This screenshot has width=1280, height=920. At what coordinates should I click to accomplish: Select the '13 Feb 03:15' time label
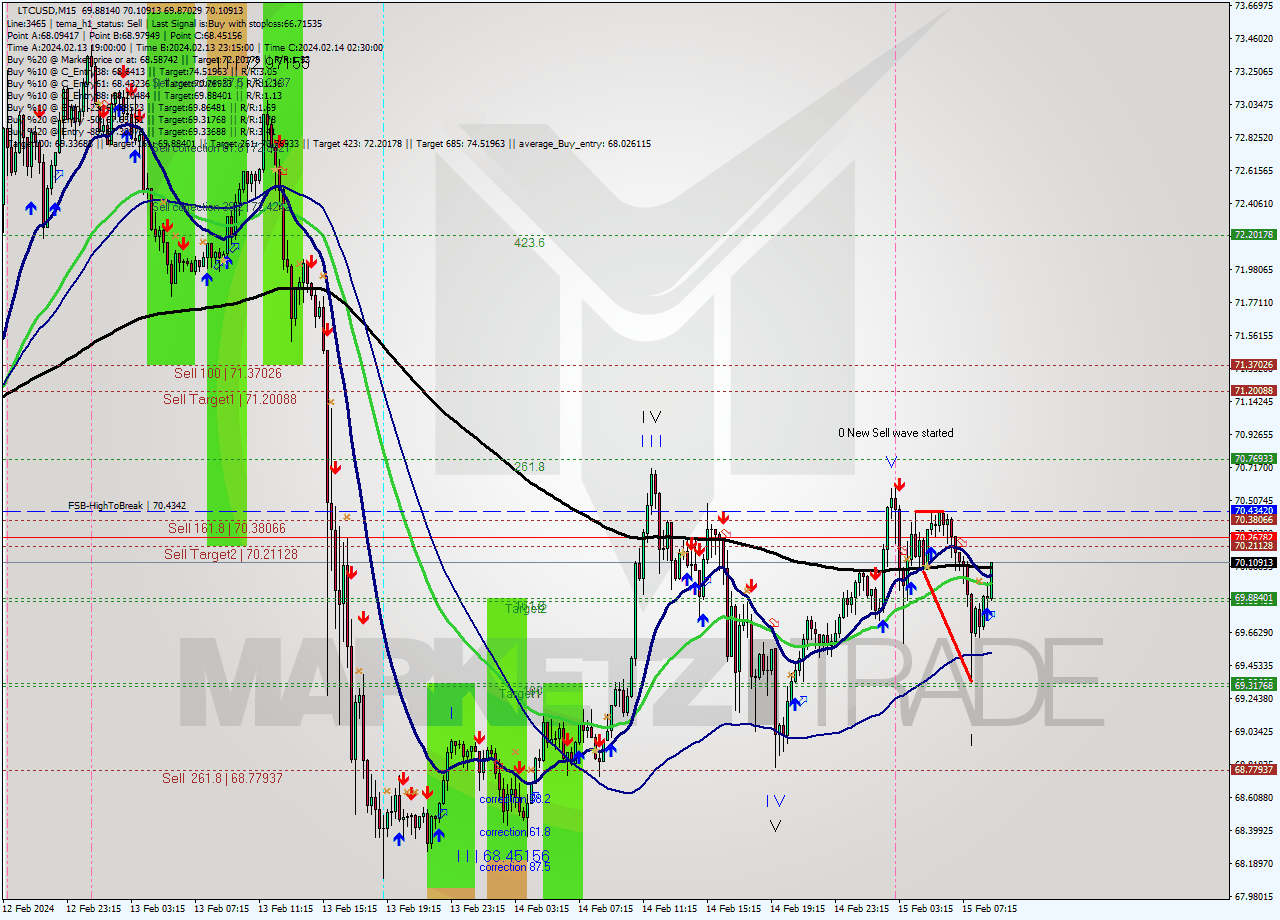pyautogui.click(x=158, y=909)
